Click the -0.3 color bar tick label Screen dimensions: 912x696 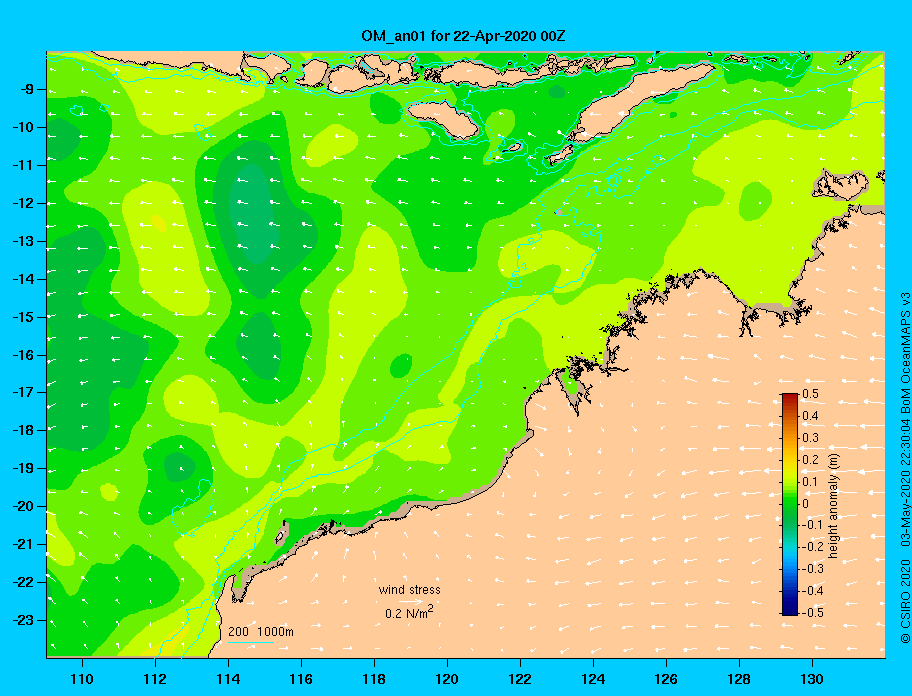coord(813,569)
